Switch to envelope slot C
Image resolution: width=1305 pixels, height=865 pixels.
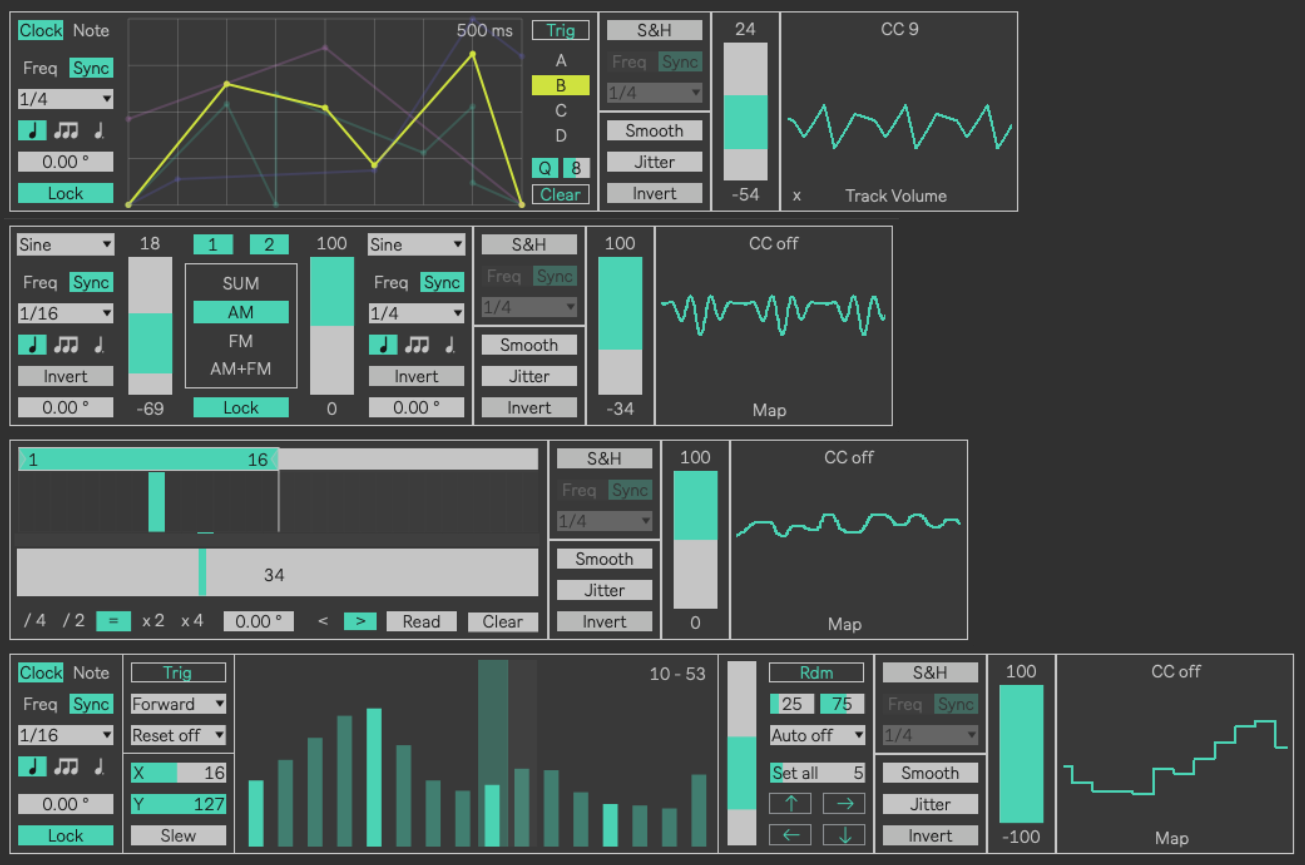click(560, 111)
